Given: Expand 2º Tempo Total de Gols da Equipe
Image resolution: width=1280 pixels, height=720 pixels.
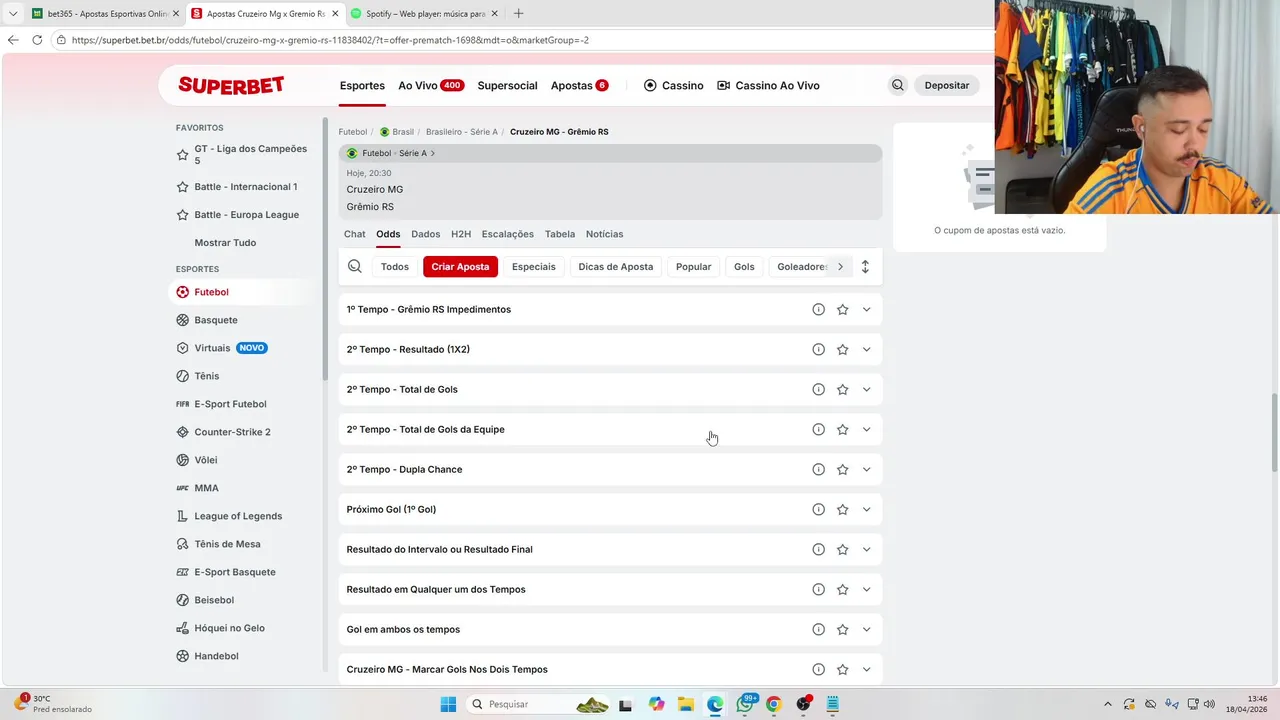Looking at the screenshot, I should pos(866,429).
